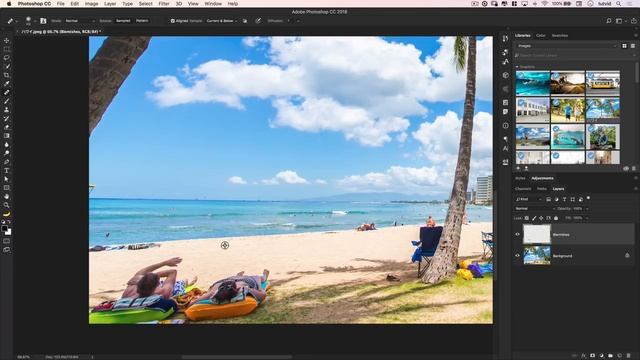
Task: Open the Mode Normal dropdown in options bar
Action: [x=80, y=21]
